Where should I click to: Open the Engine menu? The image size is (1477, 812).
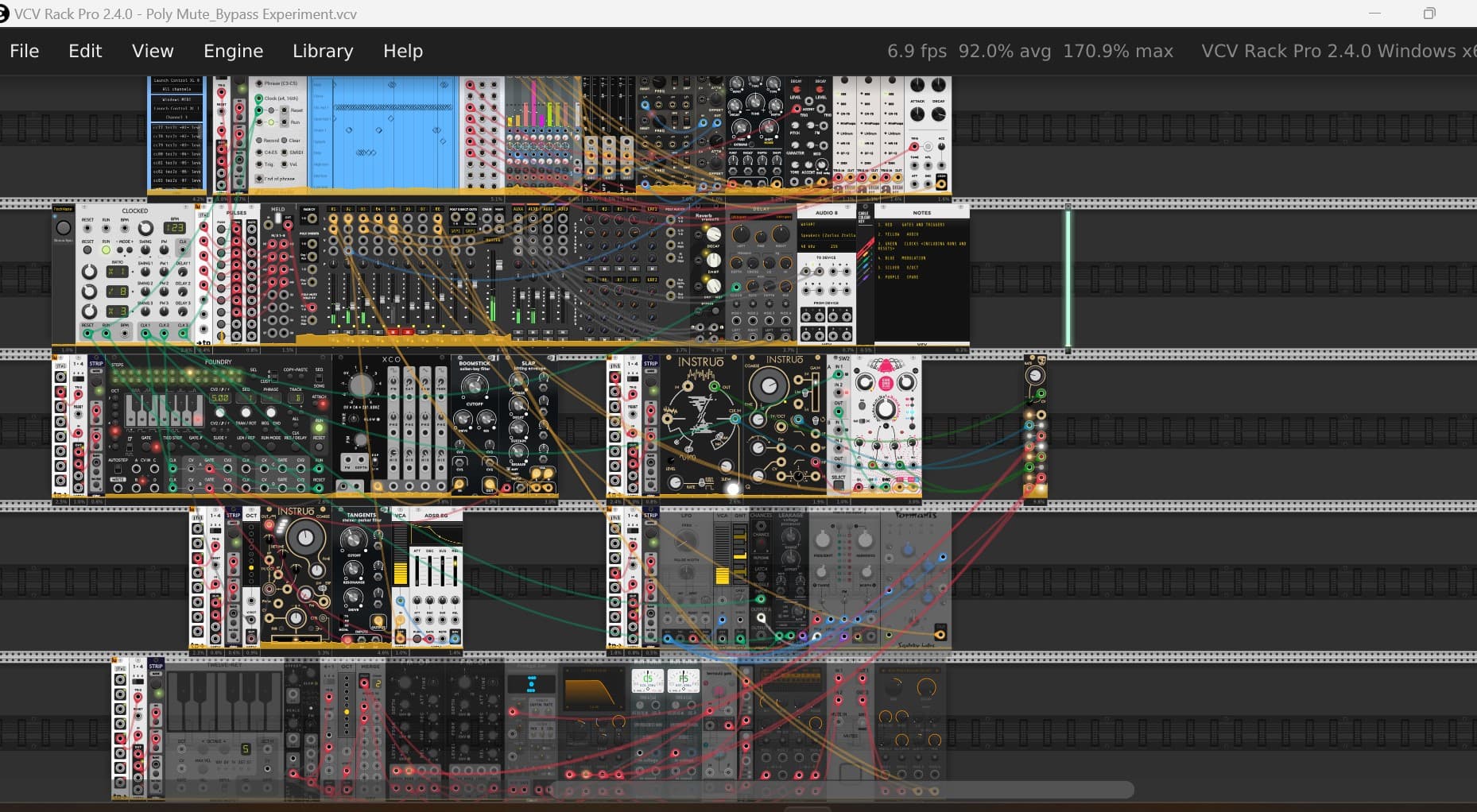233,51
